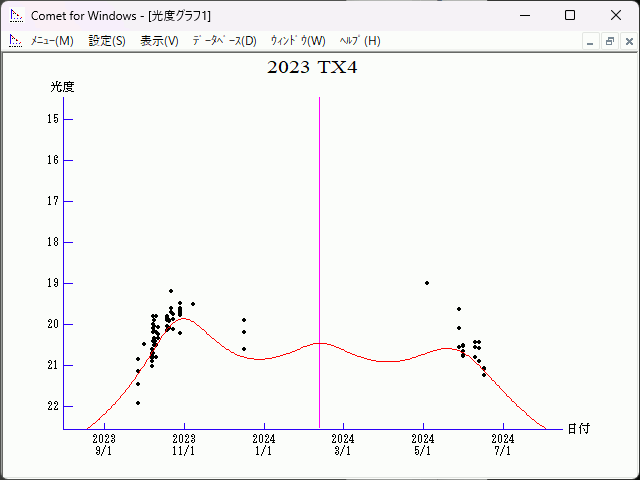The width and height of the screenshot is (640, 480).
Task: Click the magnitude 21 axis tick label
Action: 53,365
